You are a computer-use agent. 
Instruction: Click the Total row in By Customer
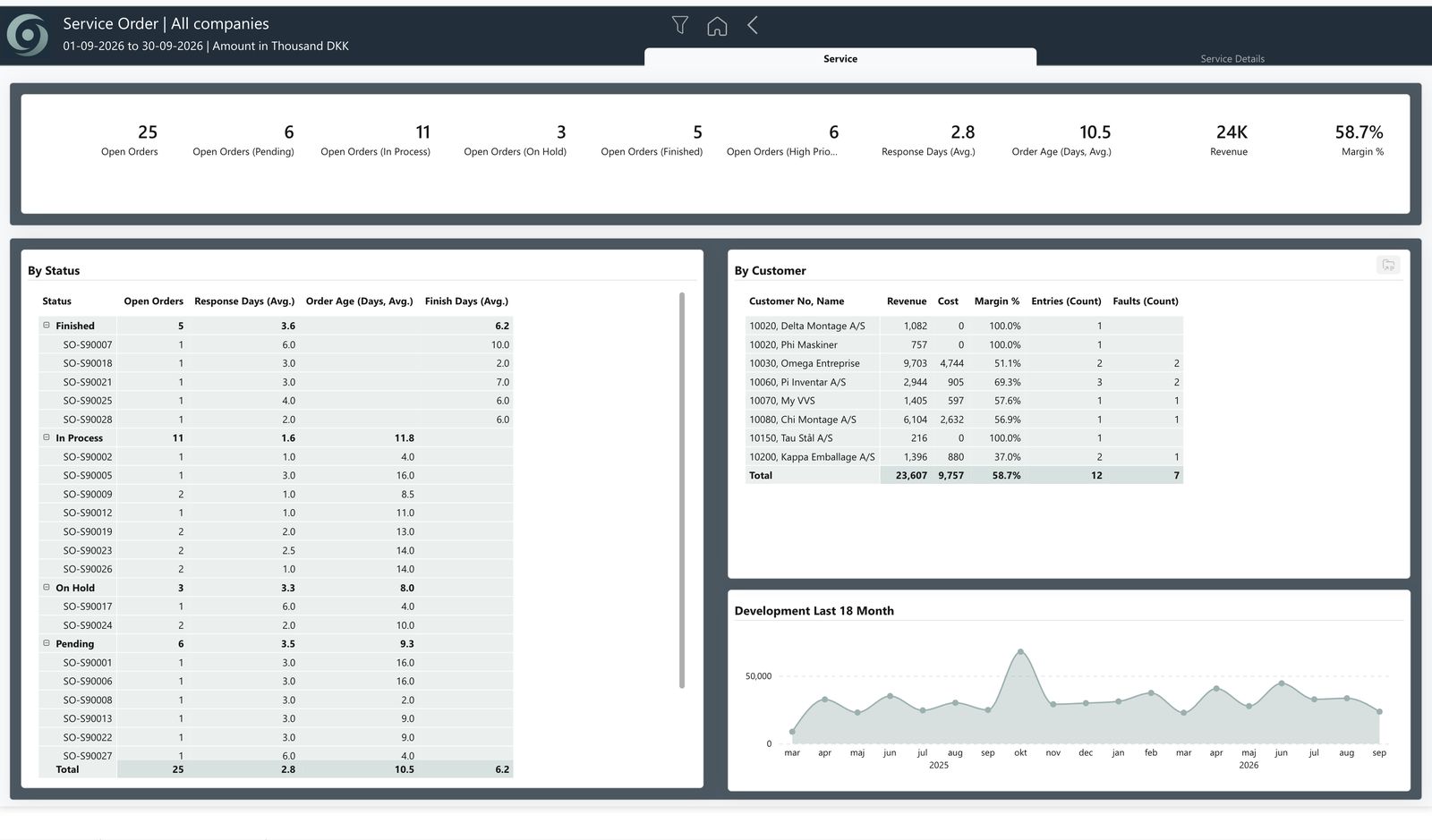coord(964,475)
